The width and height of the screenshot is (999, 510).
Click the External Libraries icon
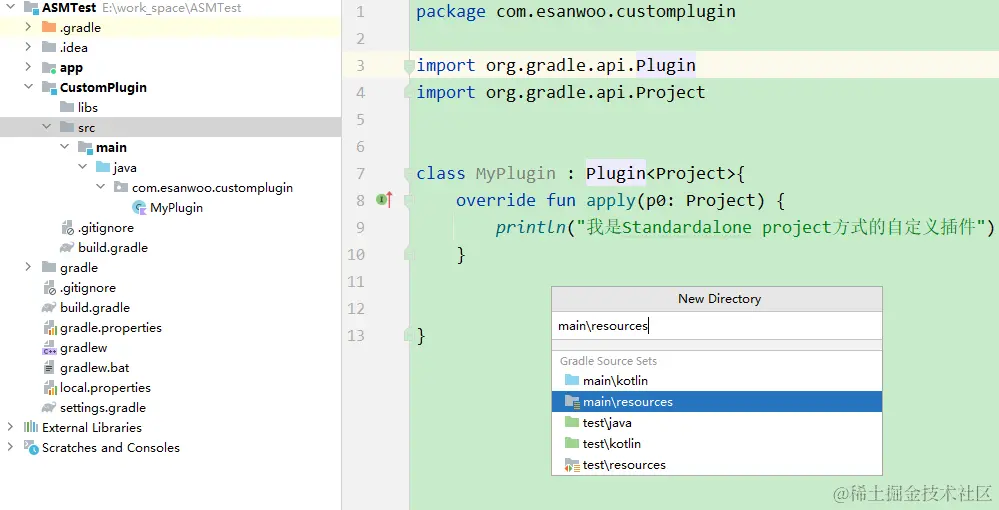click(x=31, y=427)
